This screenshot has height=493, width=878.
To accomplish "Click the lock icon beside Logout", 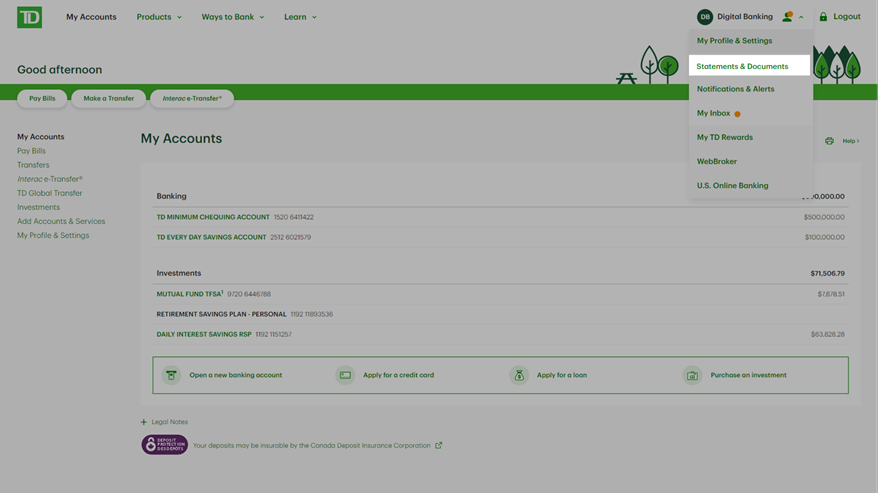I will (823, 17).
